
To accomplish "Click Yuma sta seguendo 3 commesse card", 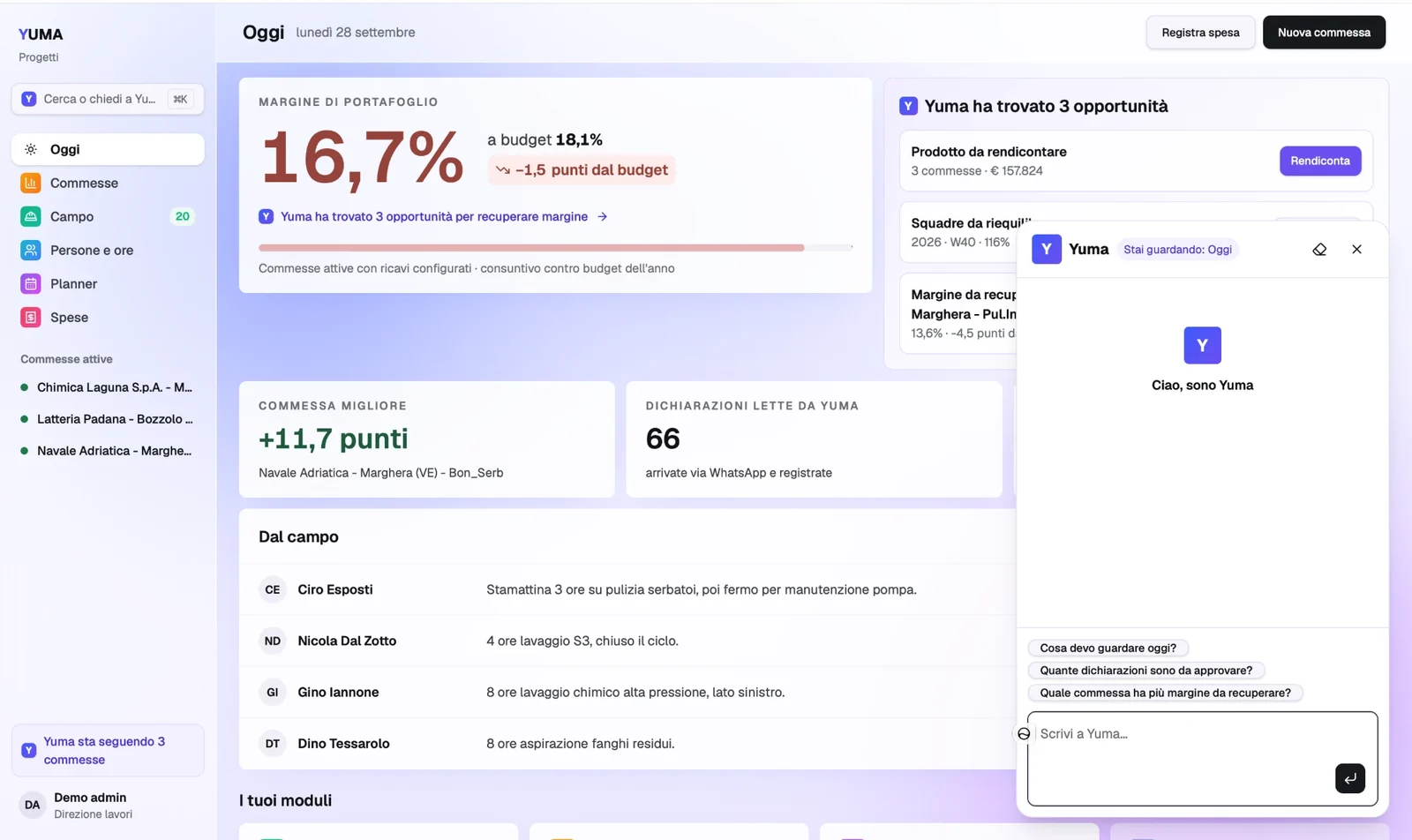I will [x=108, y=751].
